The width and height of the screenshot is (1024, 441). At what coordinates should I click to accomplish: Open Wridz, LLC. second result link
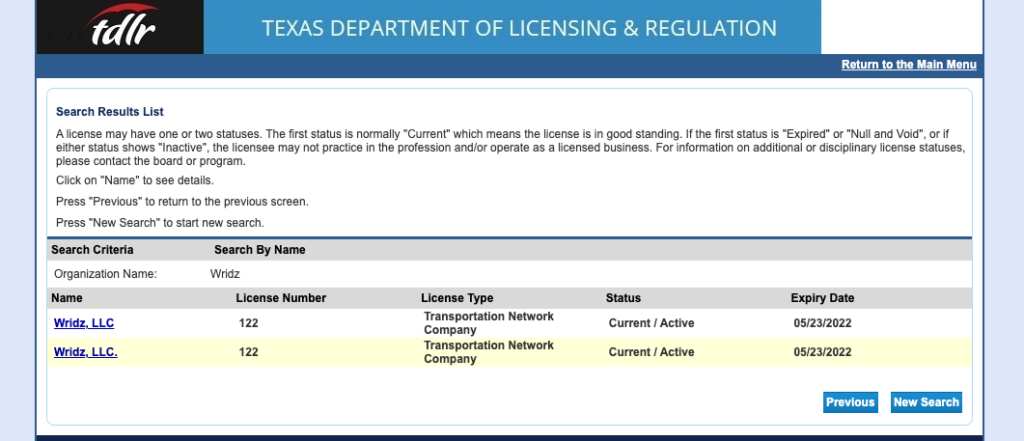(x=86, y=352)
